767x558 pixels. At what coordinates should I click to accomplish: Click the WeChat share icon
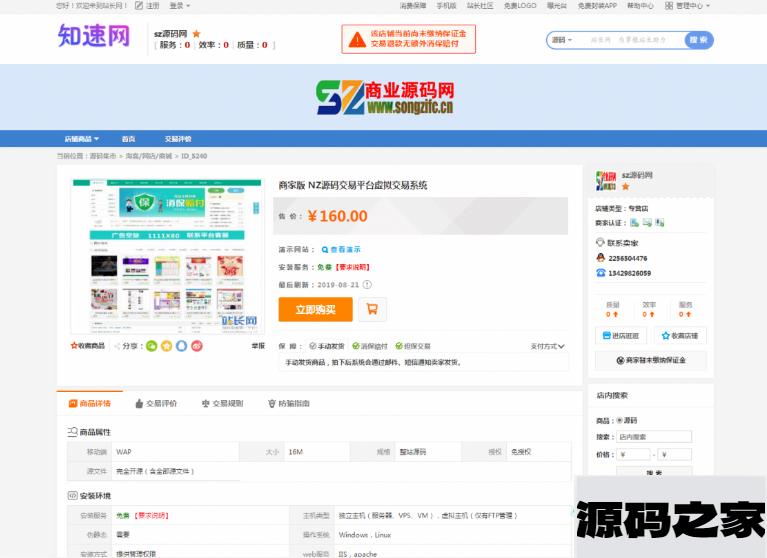tap(151, 346)
